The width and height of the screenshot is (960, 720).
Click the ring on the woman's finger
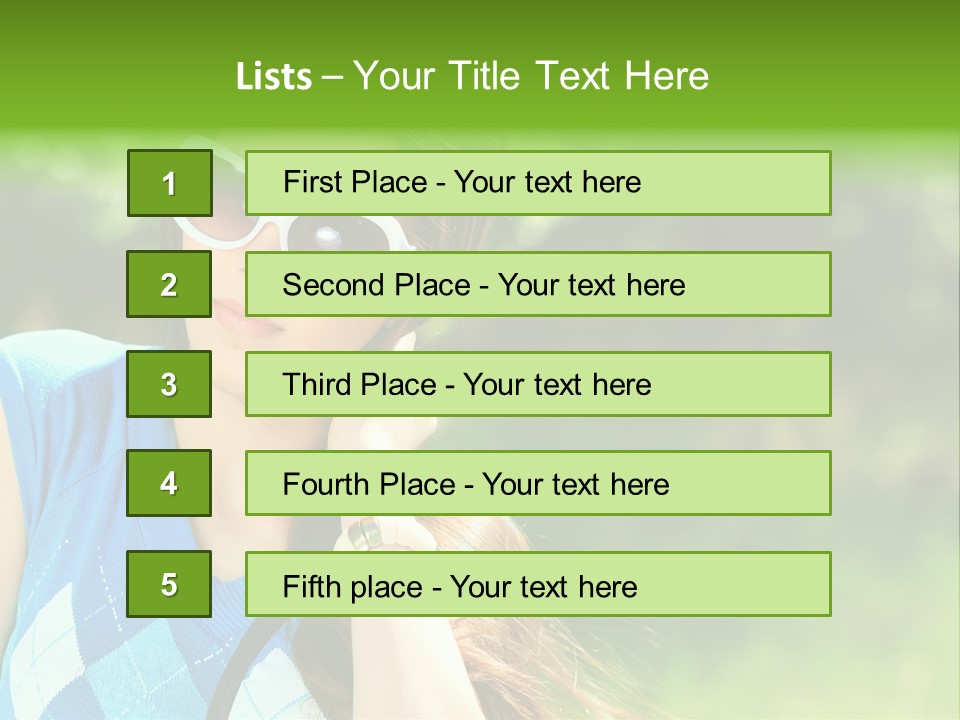[363, 533]
